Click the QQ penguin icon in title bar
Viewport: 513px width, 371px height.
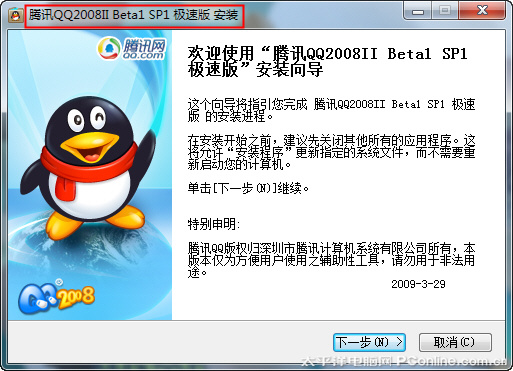pyautogui.click(x=15, y=15)
